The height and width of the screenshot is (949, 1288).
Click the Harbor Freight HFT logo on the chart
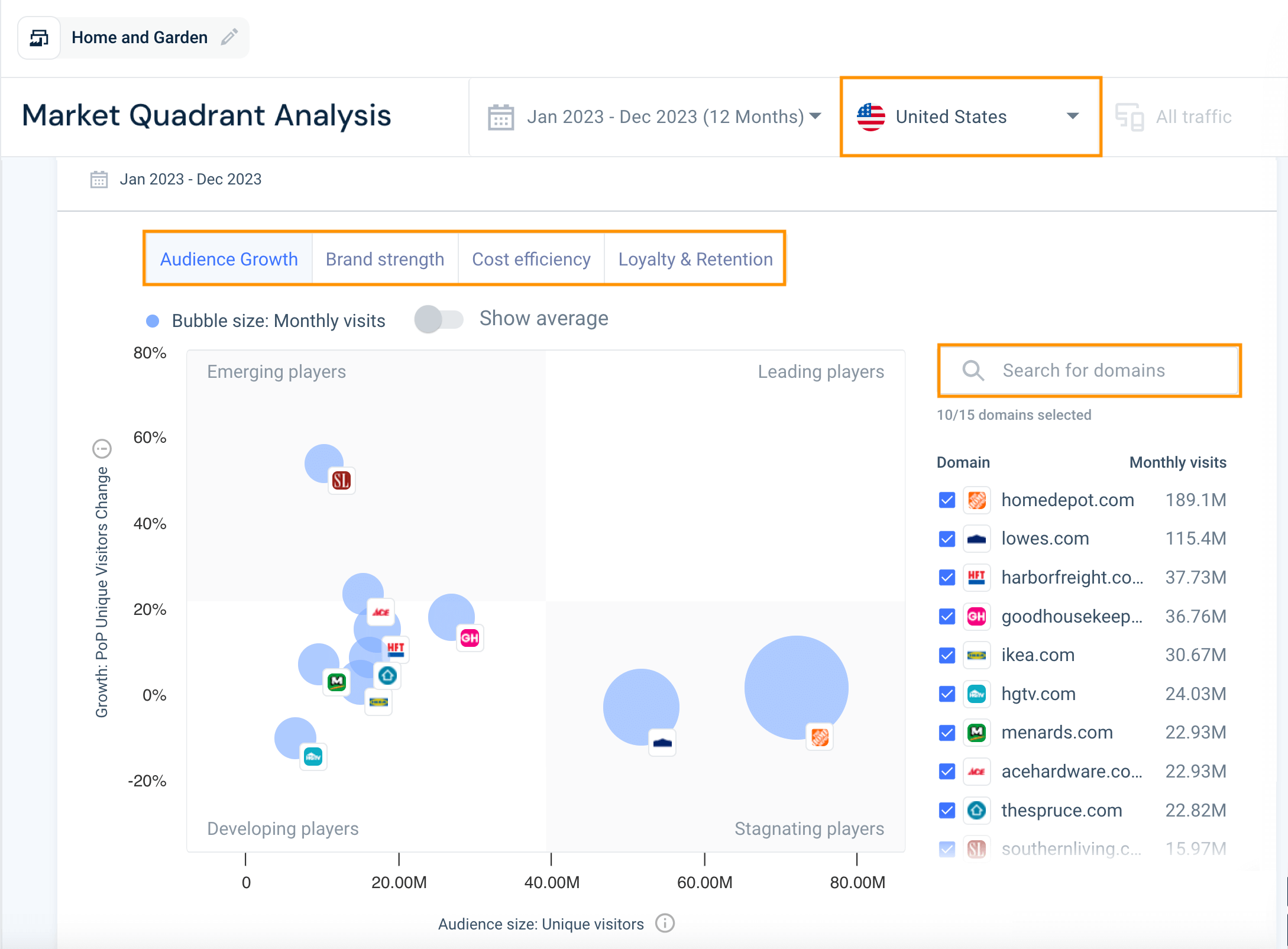tap(395, 649)
